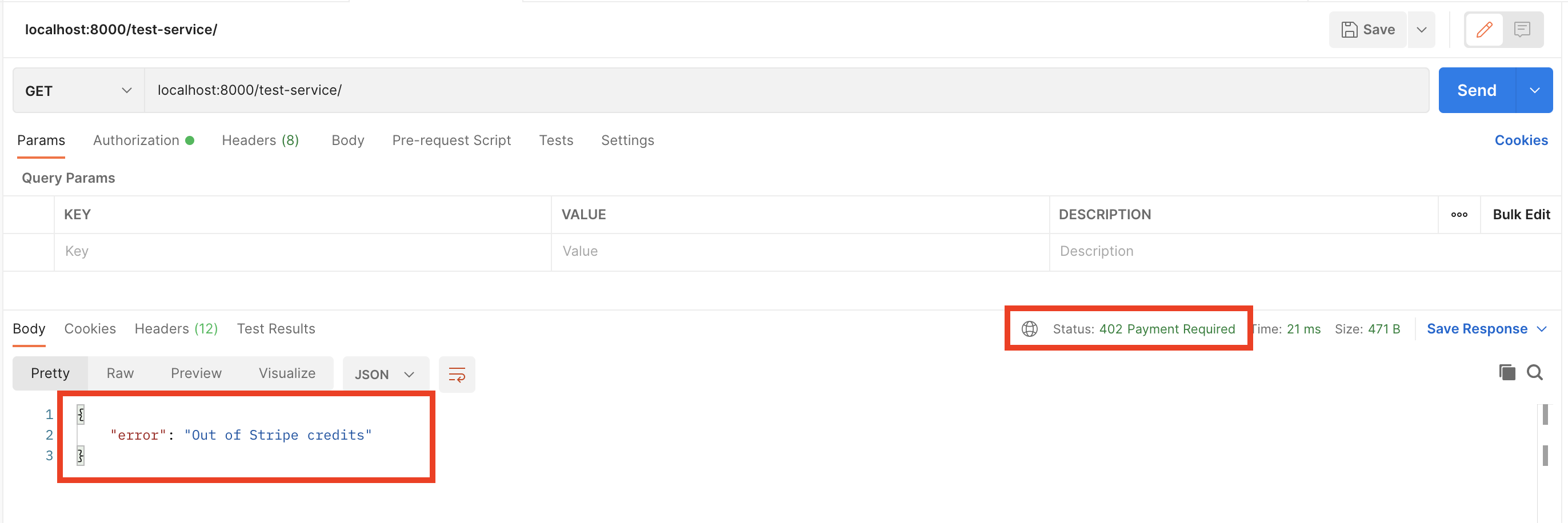Screen dimensions: 1568x523
Task: Send the request
Action: (1476, 90)
